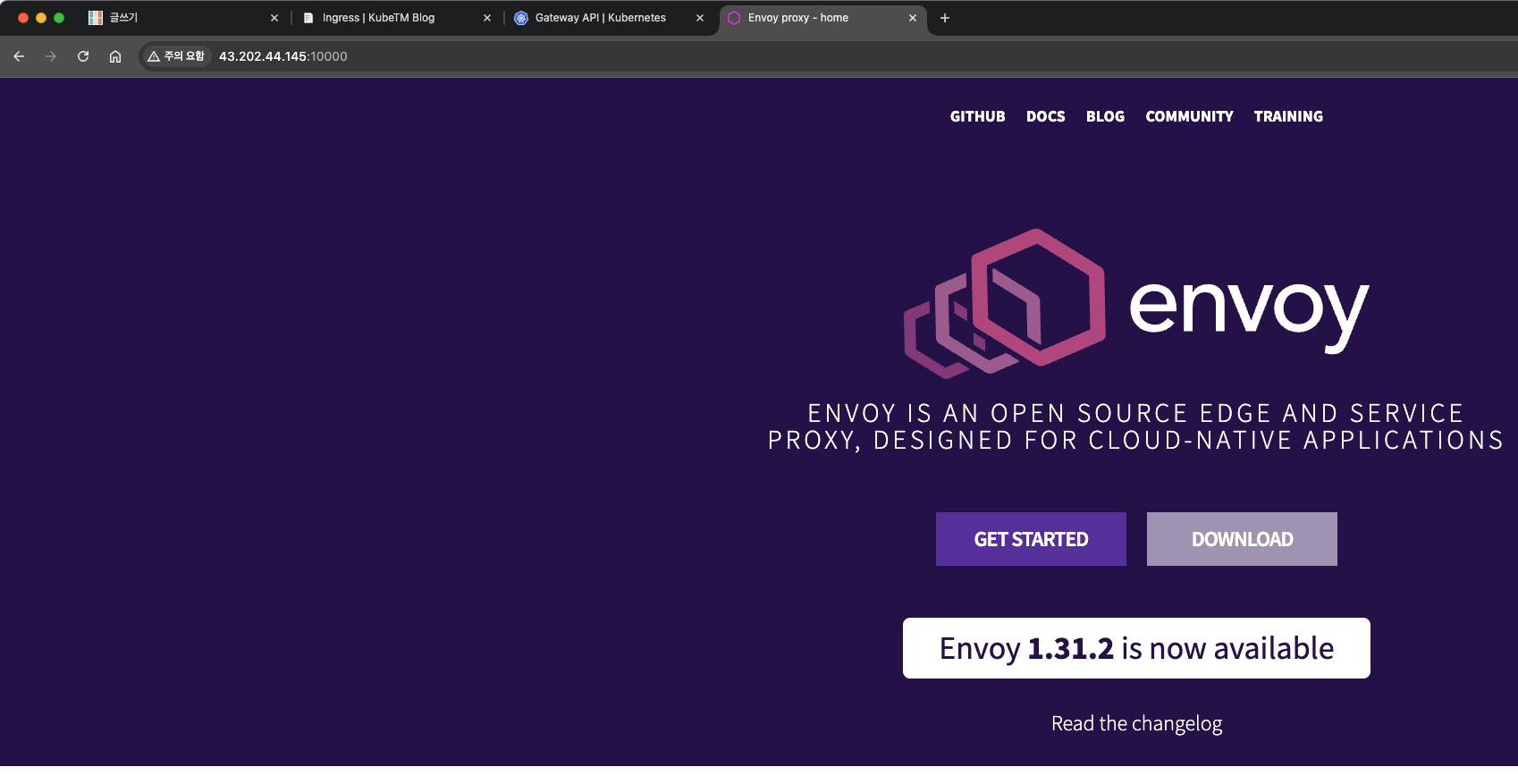Close the Ingress KubeTM Blog tab

(x=487, y=18)
